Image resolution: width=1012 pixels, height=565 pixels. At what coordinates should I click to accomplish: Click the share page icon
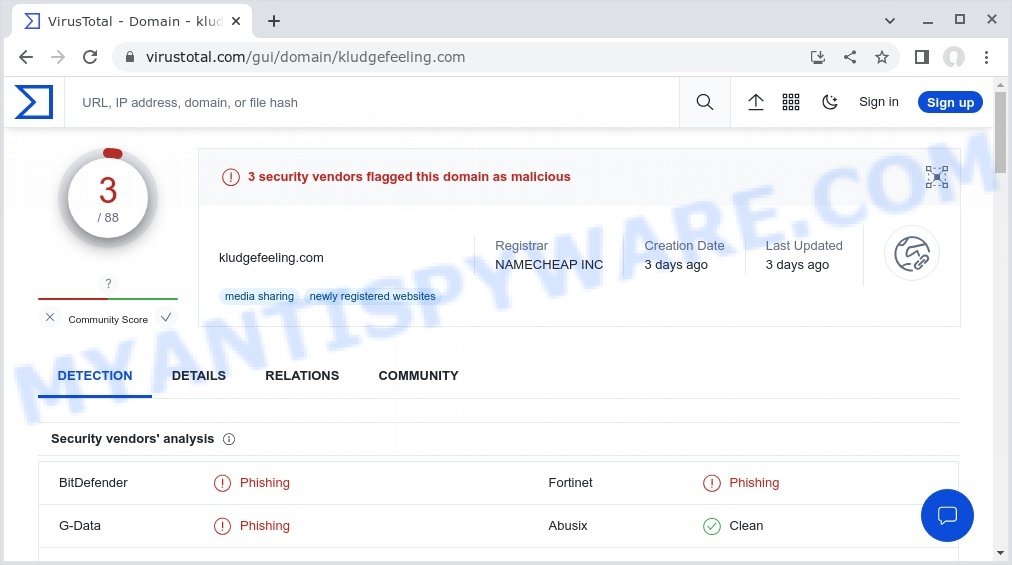[x=850, y=57]
